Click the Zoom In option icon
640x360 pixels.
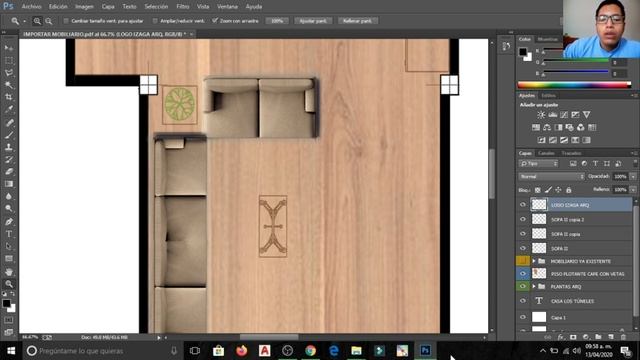pyautogui.click(x=37, y=21)
